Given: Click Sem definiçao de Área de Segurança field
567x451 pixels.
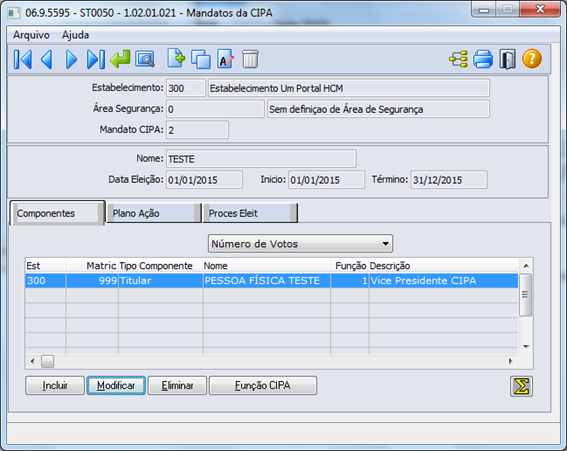Looking at the screenshot, I should pos(379,109).
